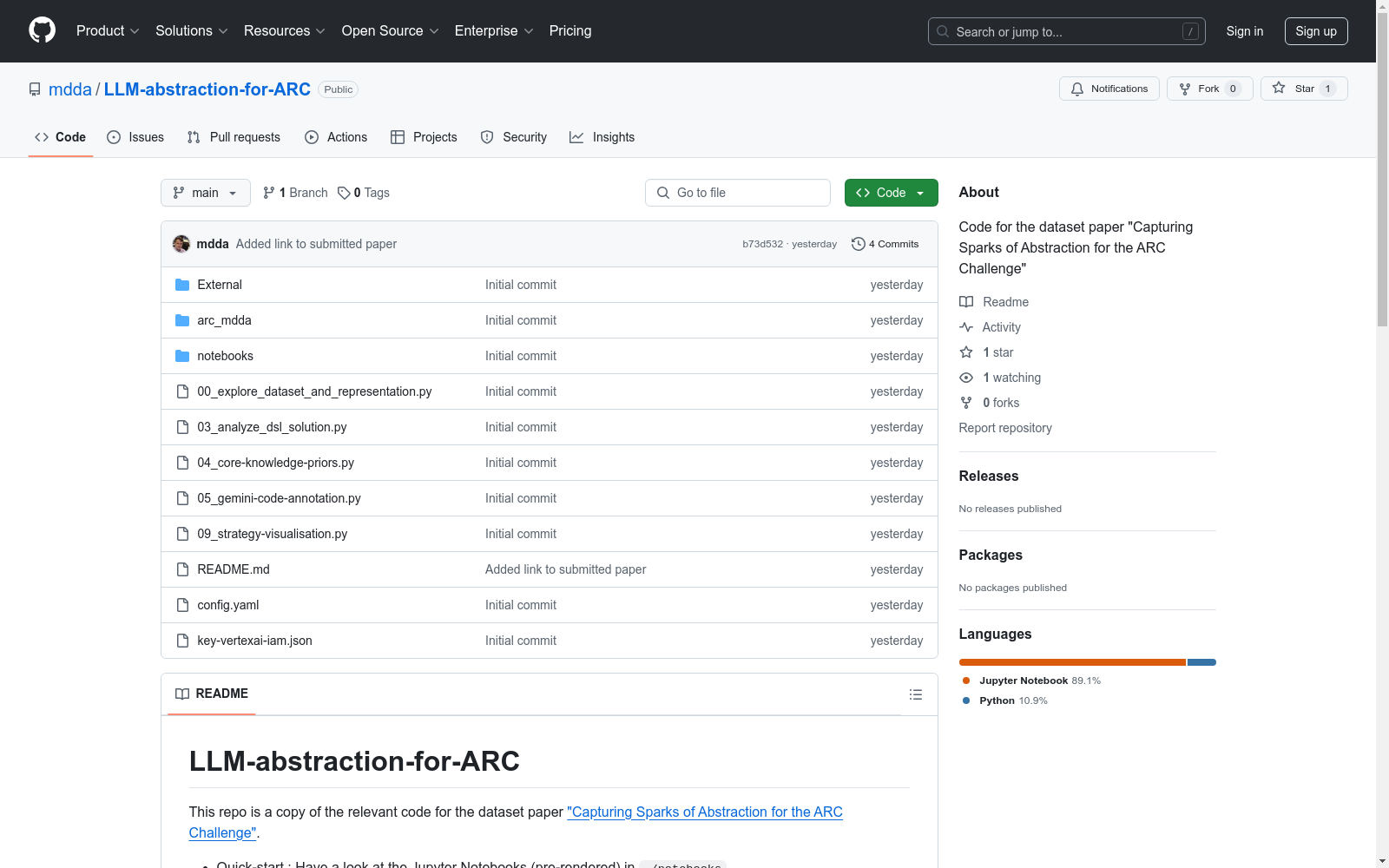Click file icon for 00_explore_dataset_and_representation.py
Screen dimensions: 1389x868
coord(182,391)
